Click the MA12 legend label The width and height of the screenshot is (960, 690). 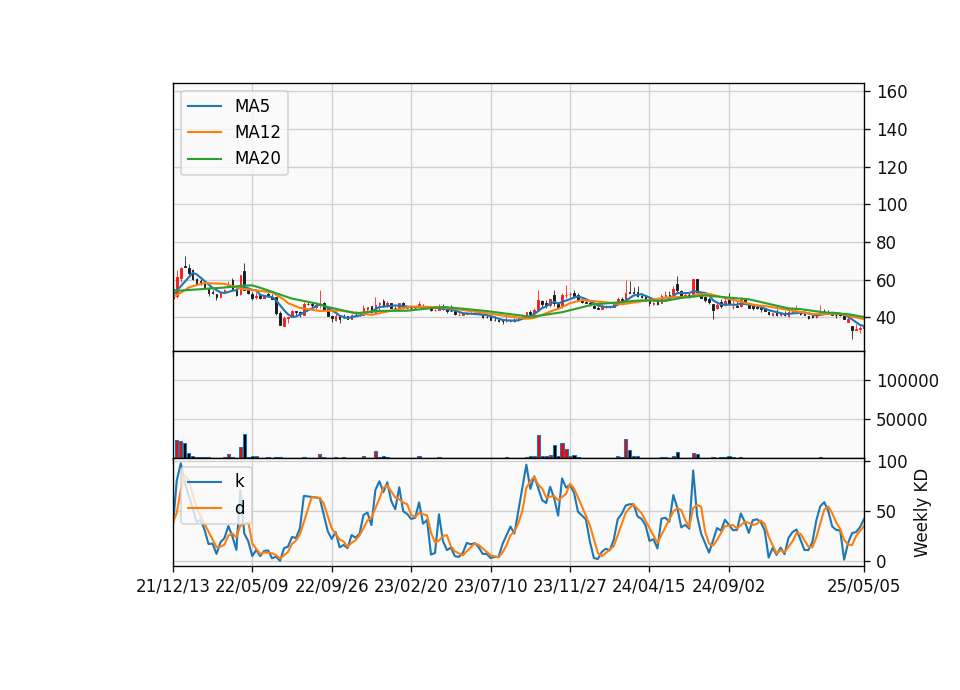257,132
